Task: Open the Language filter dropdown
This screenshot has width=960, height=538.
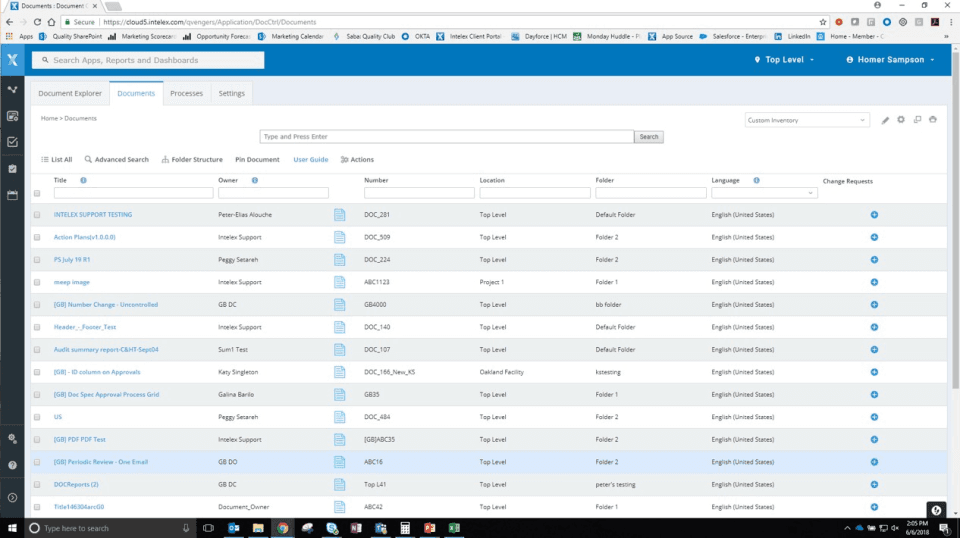Action: (764, 193)
